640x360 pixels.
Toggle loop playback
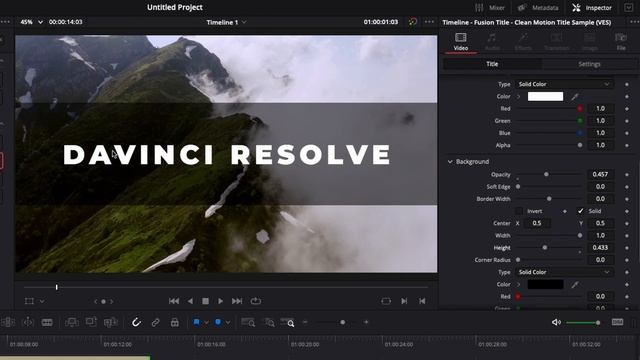[x=256, y=301]
